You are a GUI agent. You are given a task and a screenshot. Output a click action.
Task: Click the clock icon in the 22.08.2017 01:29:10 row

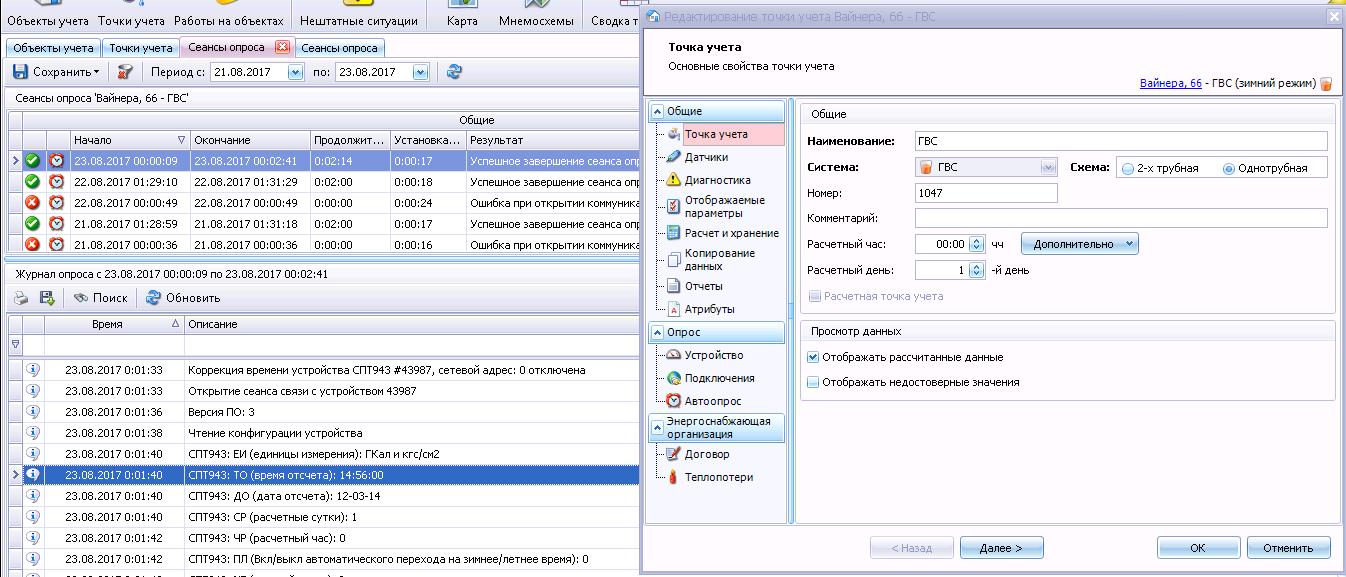click(57, 181)
